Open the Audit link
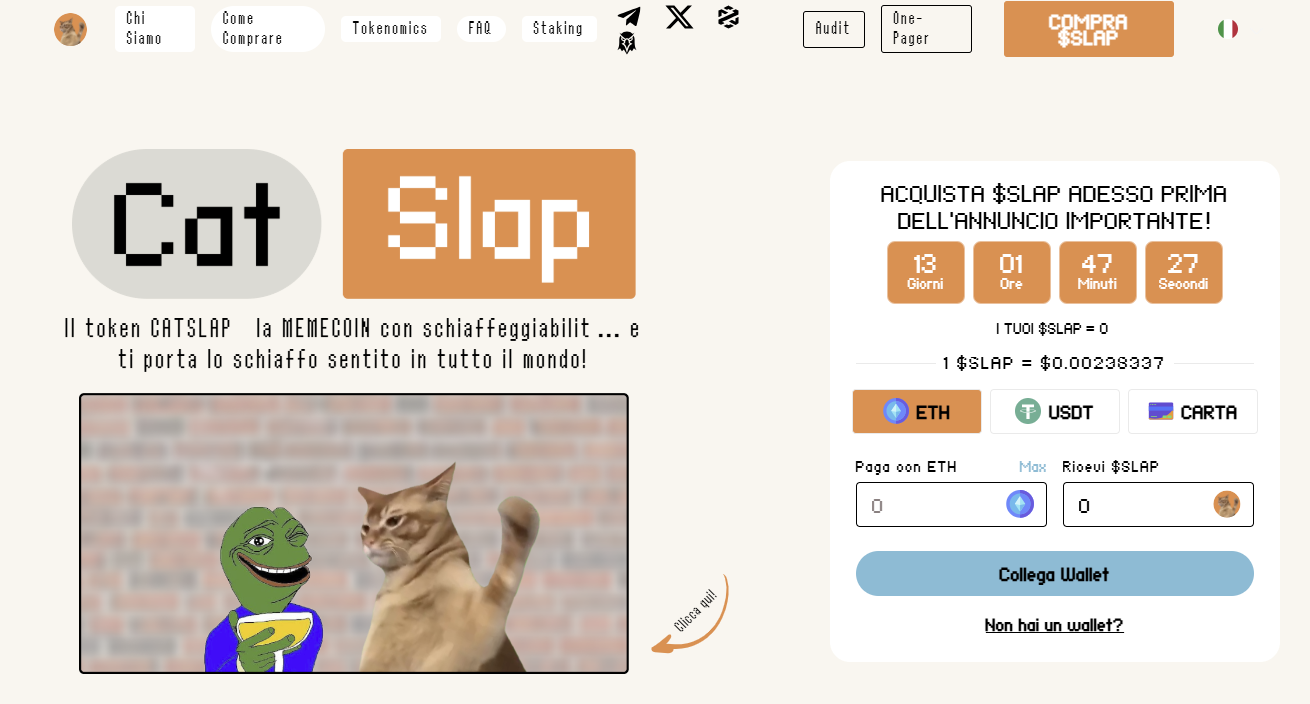This screenshot has width=1310, height=704. tap(833, 29)
